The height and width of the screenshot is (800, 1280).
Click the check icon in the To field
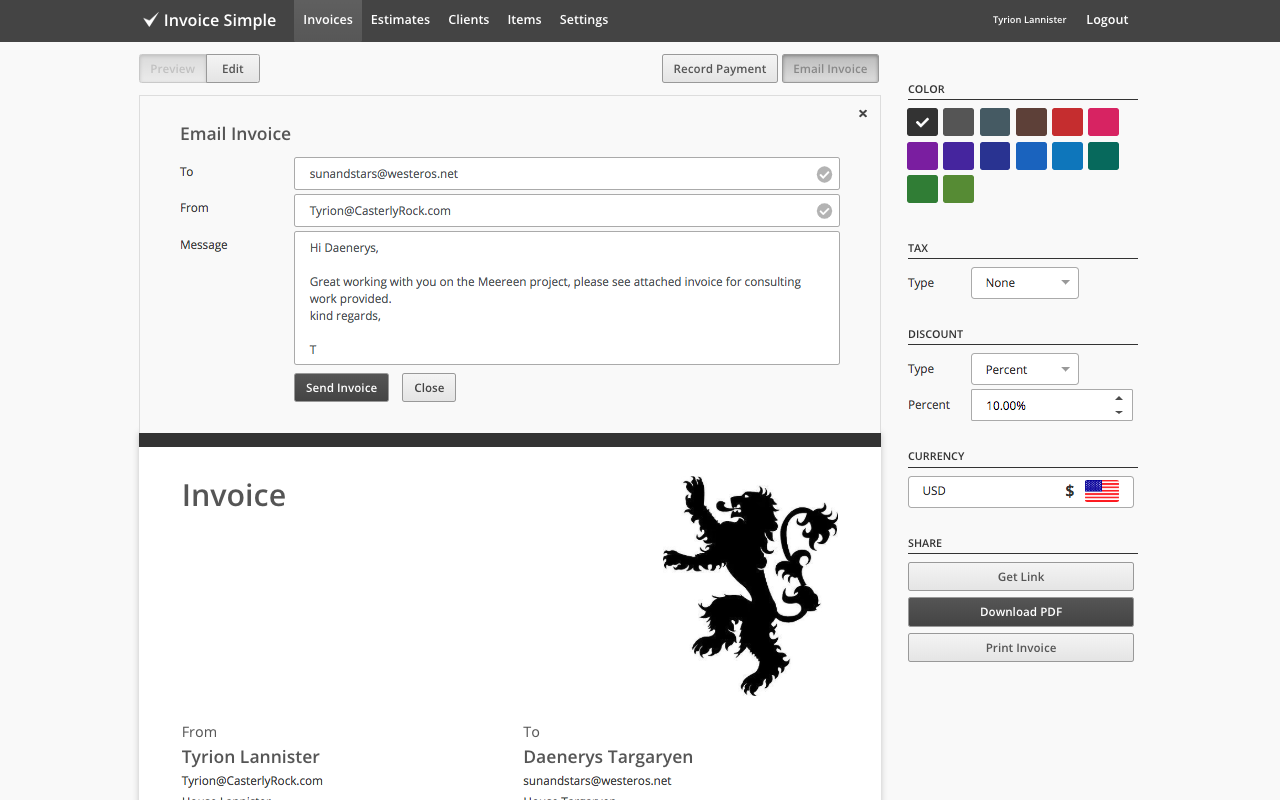tap(824, 174)
